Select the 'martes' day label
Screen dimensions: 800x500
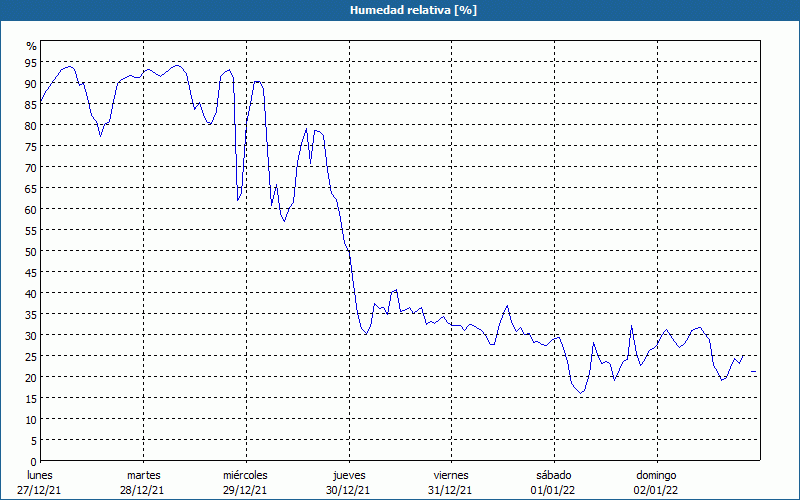[144, 475]
